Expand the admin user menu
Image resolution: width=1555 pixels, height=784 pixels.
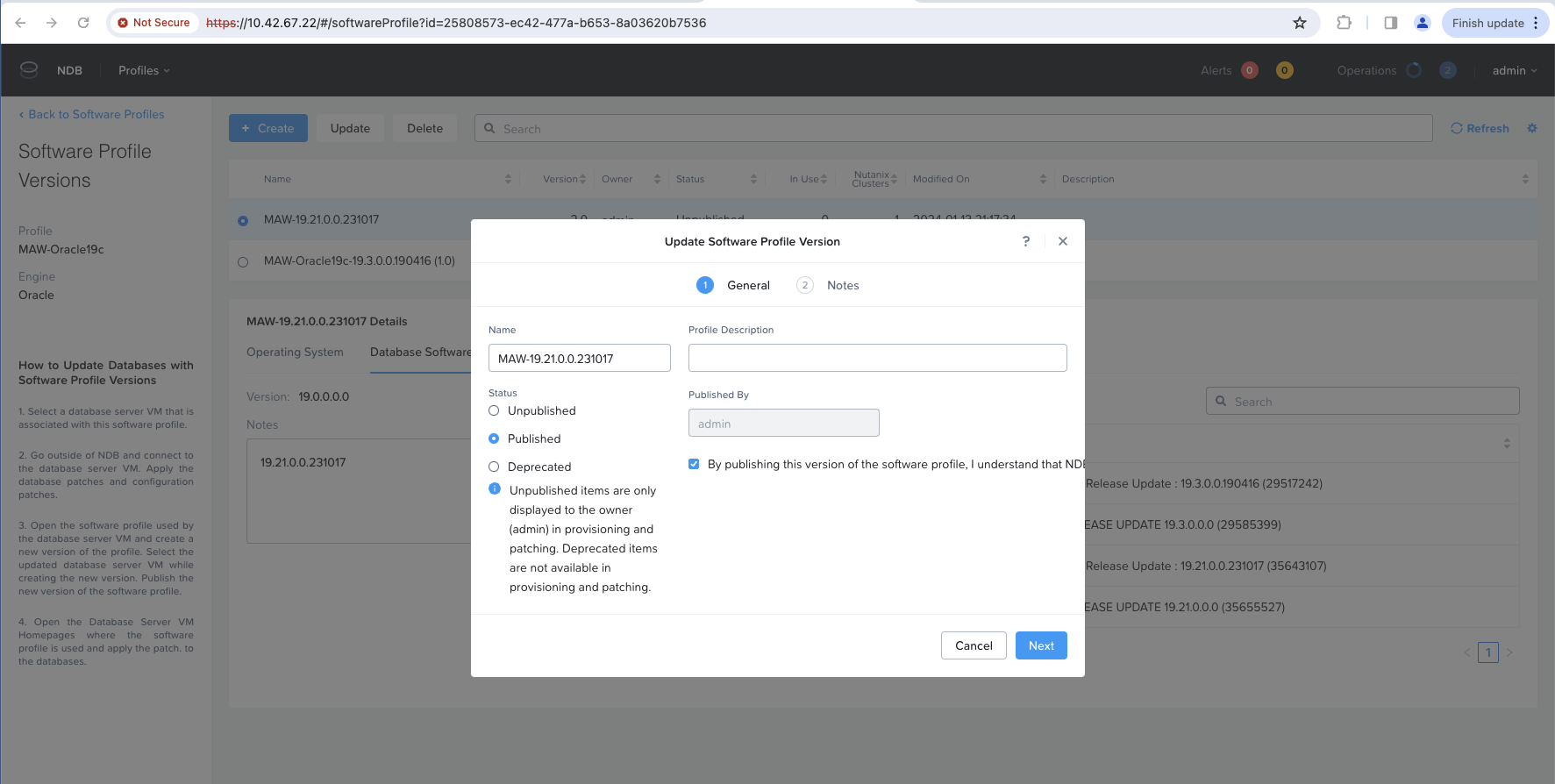(x=1514, y=70)
